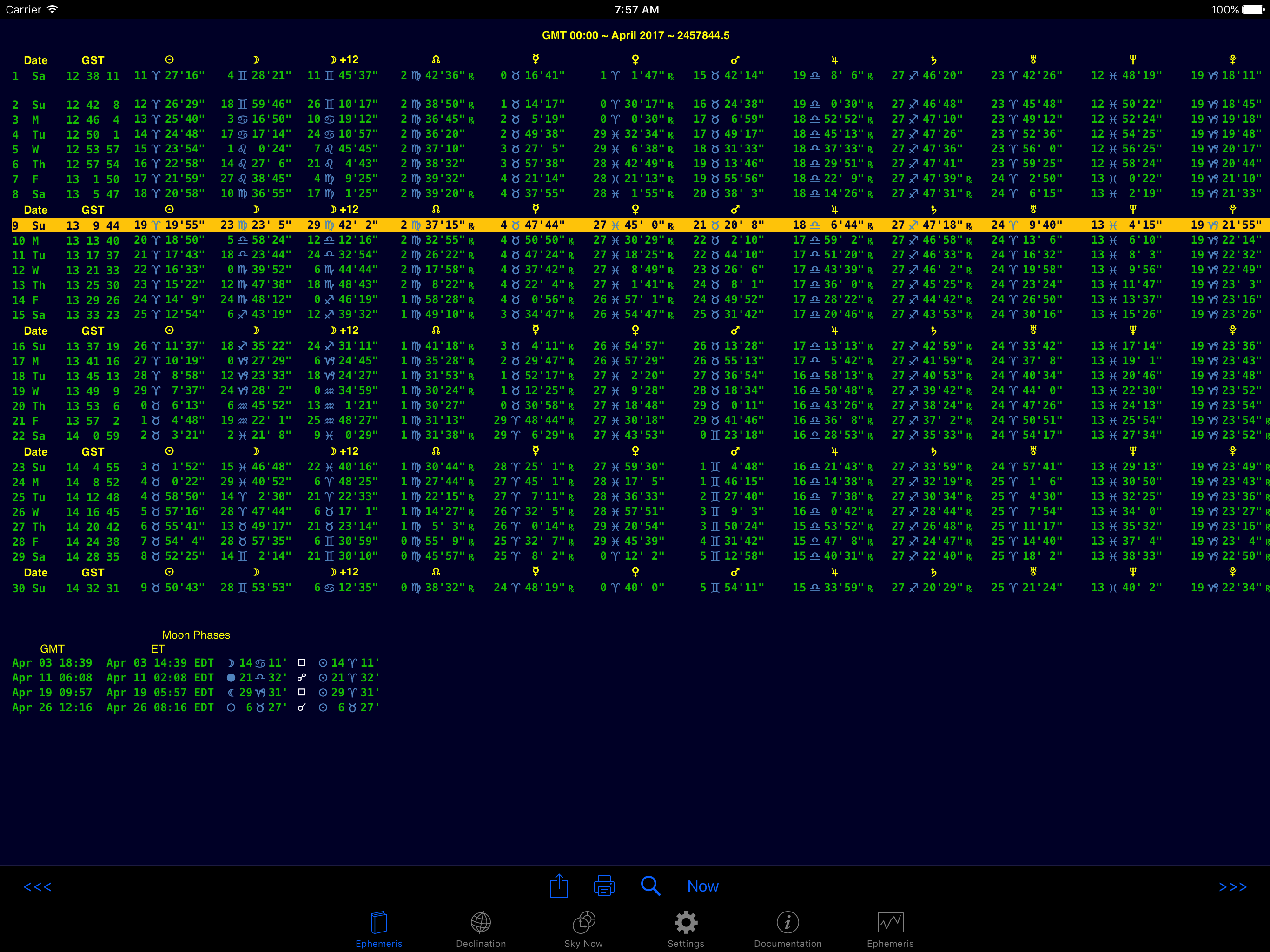
Task: Tap row 22 Sa date cell
Action: click(29, 436)
